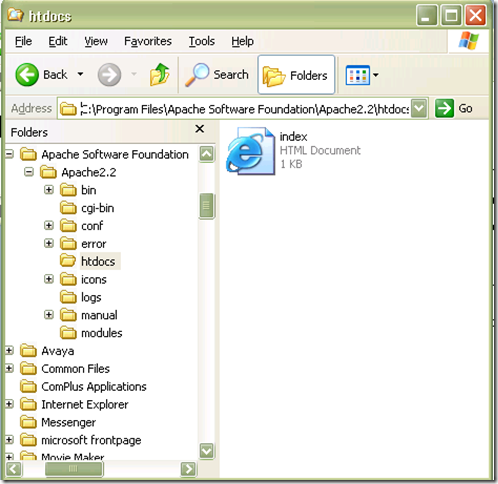
Task: Select the index HTML document icon
Action: 251,151
